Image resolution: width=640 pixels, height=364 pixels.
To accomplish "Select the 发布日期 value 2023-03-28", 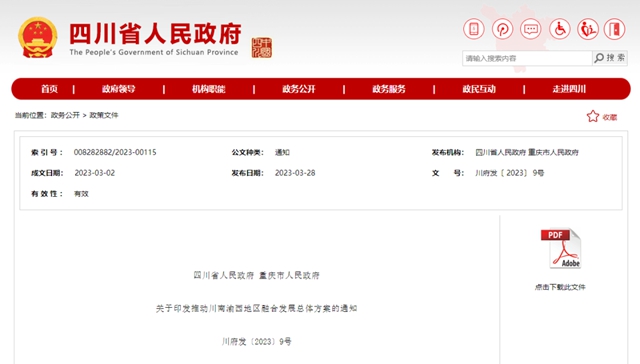I will [295, 173].
